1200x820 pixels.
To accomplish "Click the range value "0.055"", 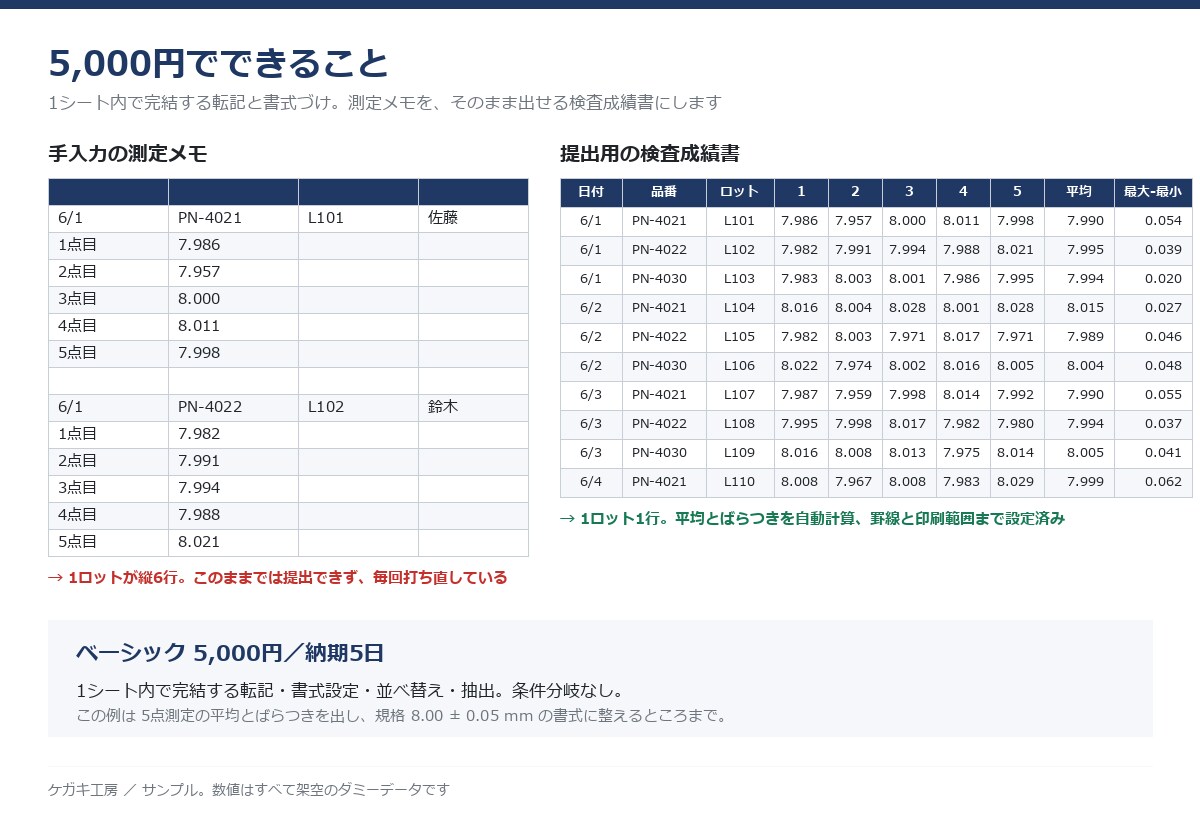I will pyautogui.click(x=1163, y=395).
